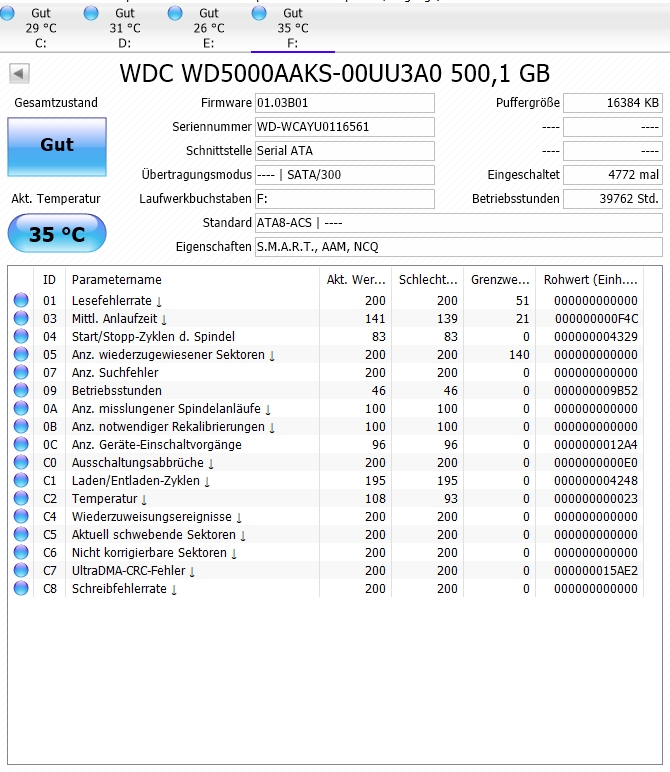Click threshold value 140
The height and width of the screenshot is (772, 670).
(x=519, y=354)
